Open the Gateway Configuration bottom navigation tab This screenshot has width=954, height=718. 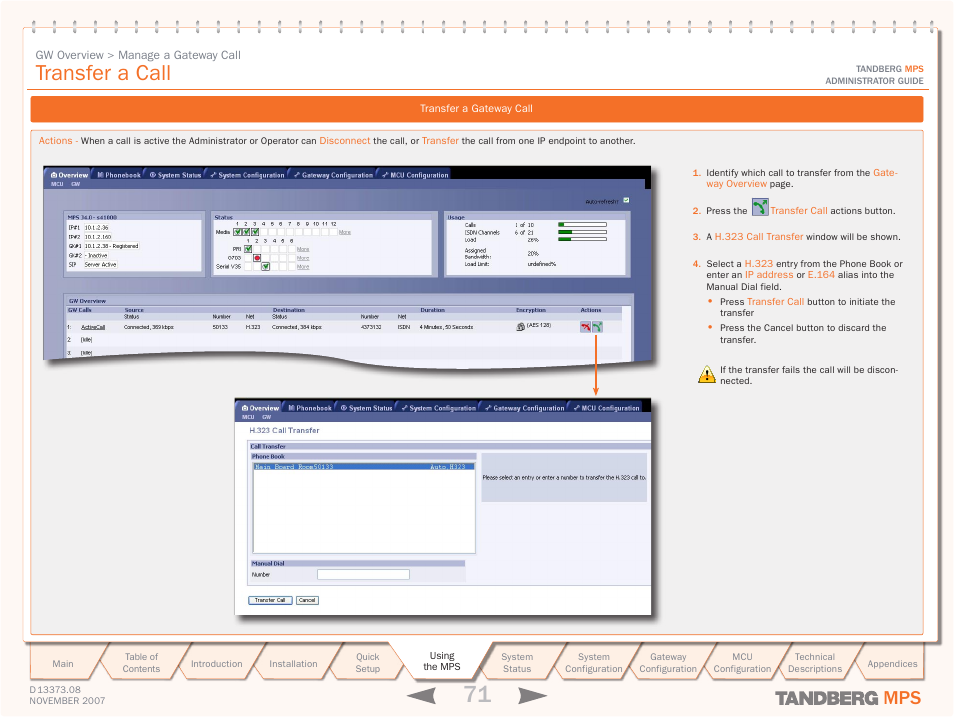pyautogui.click(x=668, y=663)
